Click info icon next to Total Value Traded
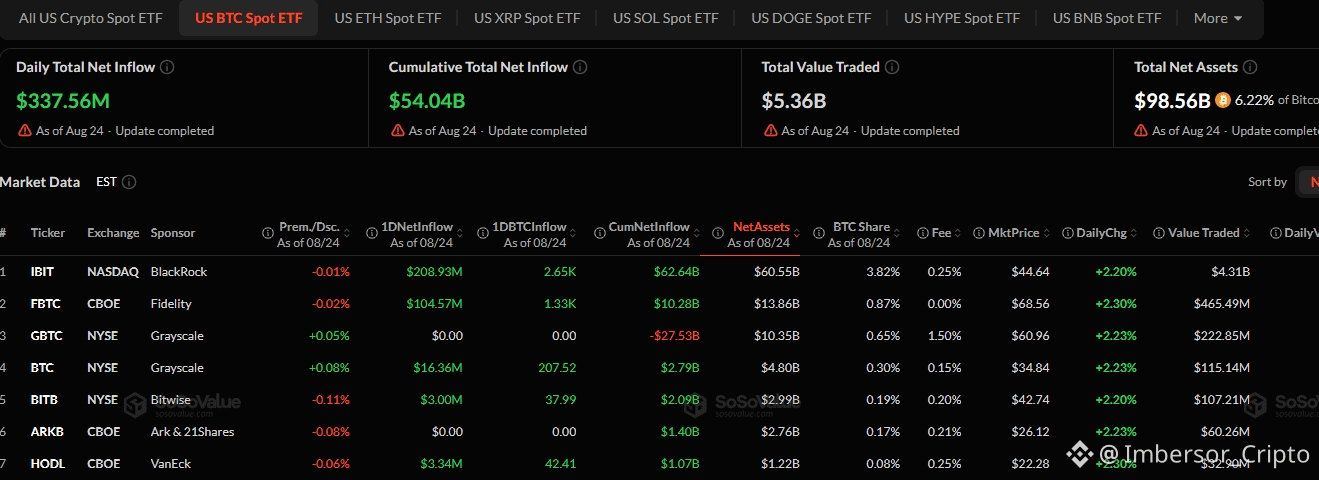The width and height of the screenshot is (1319, 480). tap(892, 67)
